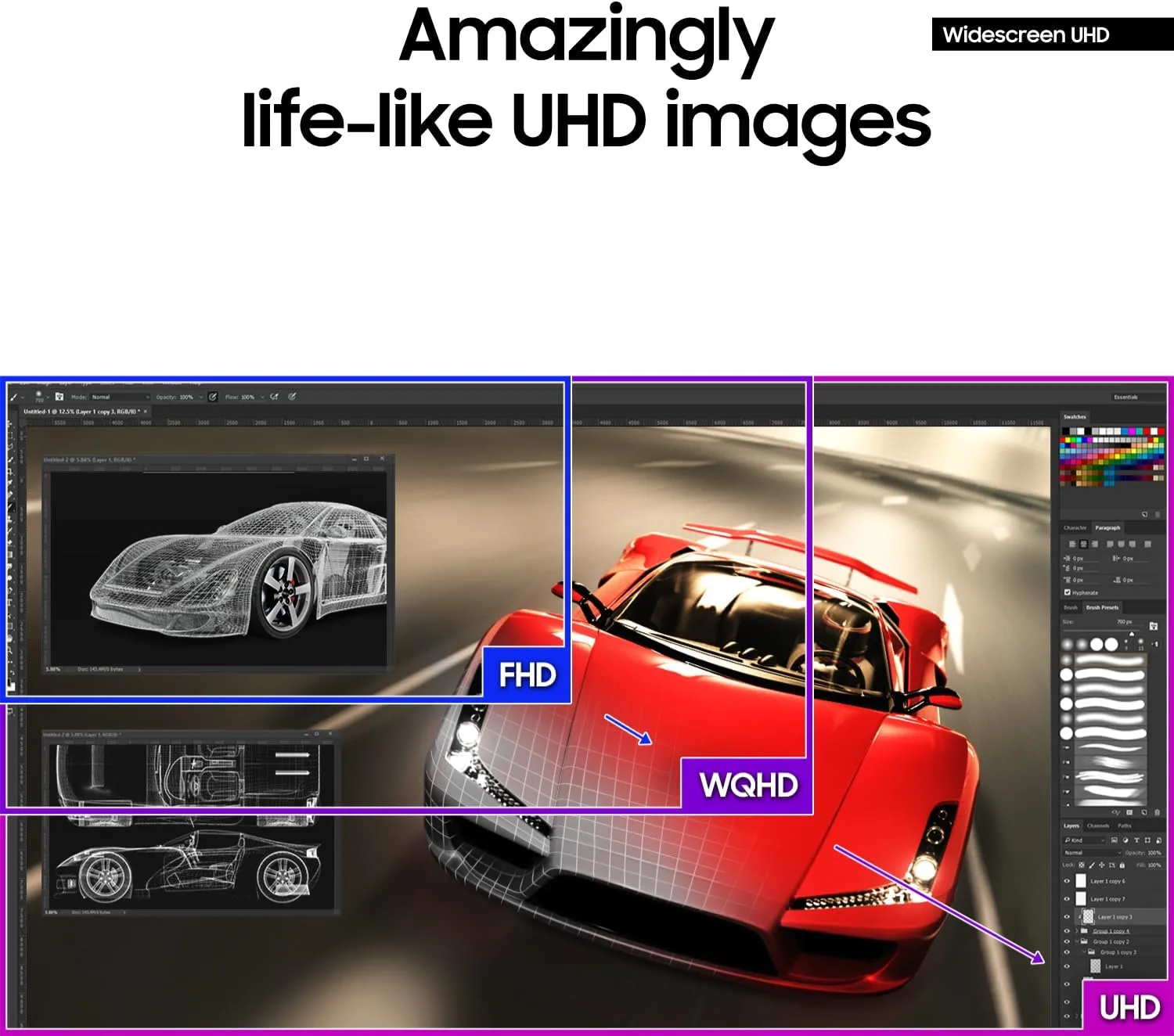Viewport: 1174px width, 1036px height.
Task: Click the airbrush icon beside Flow
Action: 274,397
